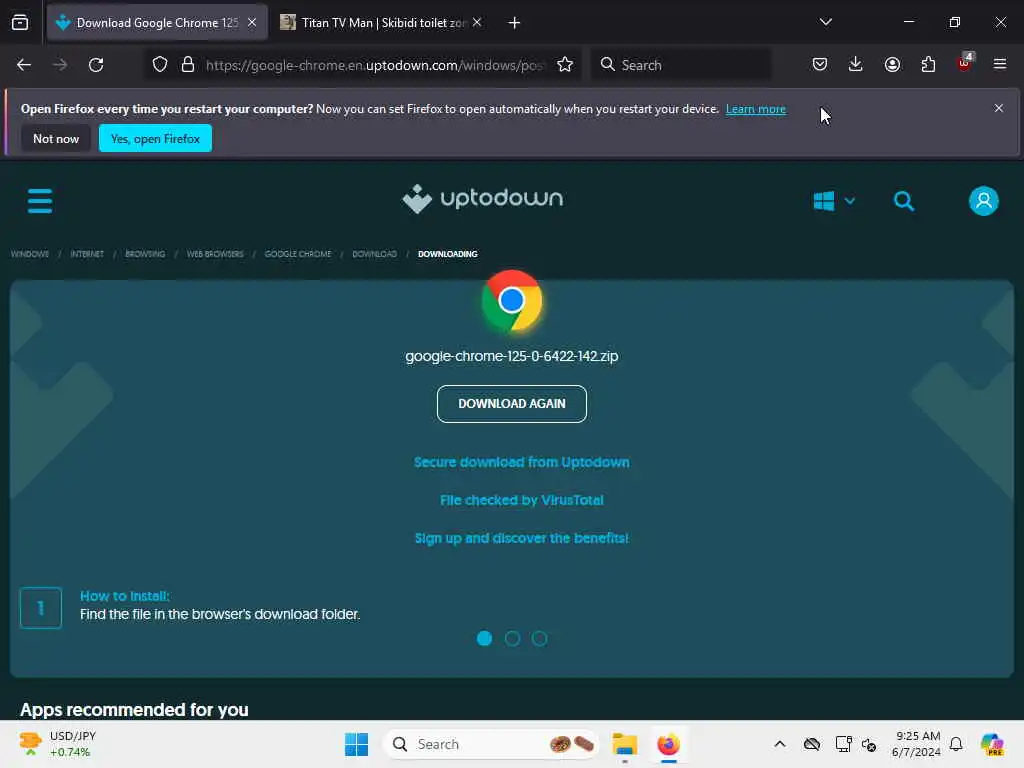The width and height of the screenshot is (1024, 768).
Task: Open Secure download from Uptodown link
Action: (x=522, y=462)
